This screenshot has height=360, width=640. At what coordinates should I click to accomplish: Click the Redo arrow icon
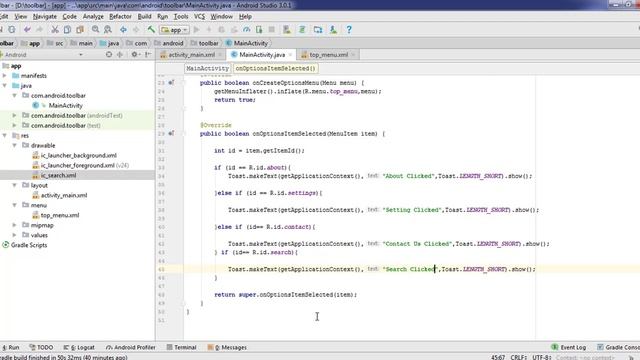click(40, 29)
